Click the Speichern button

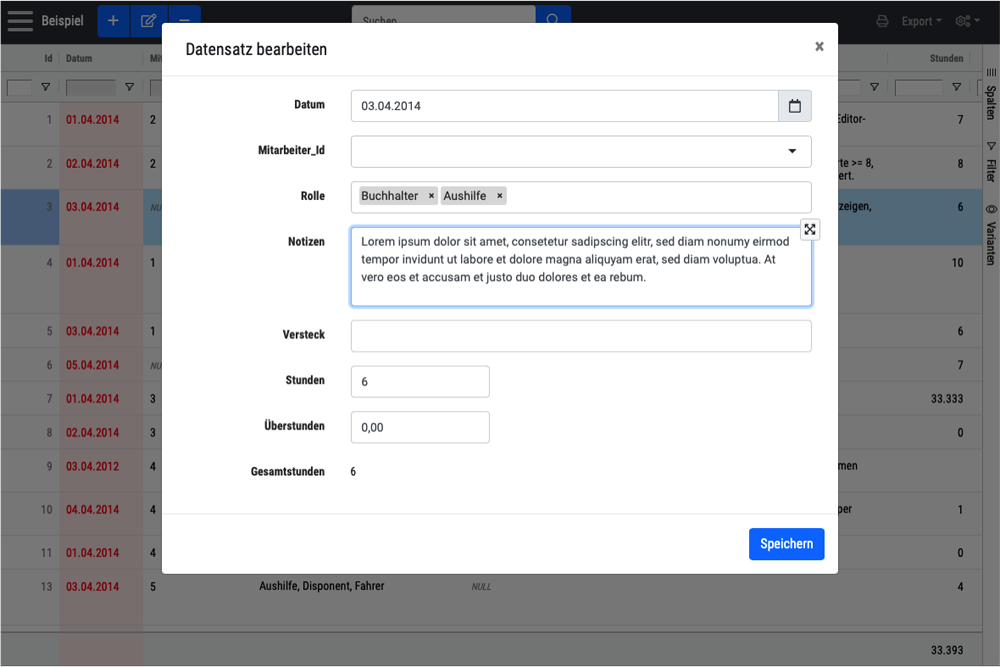786,544
